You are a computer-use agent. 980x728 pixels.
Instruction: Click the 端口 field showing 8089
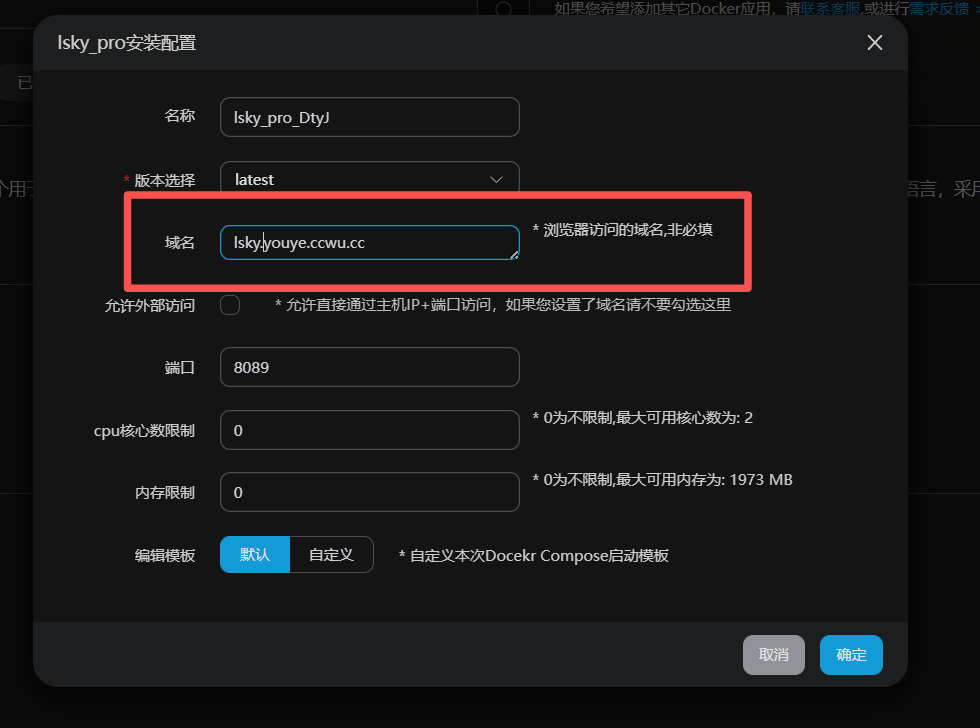point(369,367)
